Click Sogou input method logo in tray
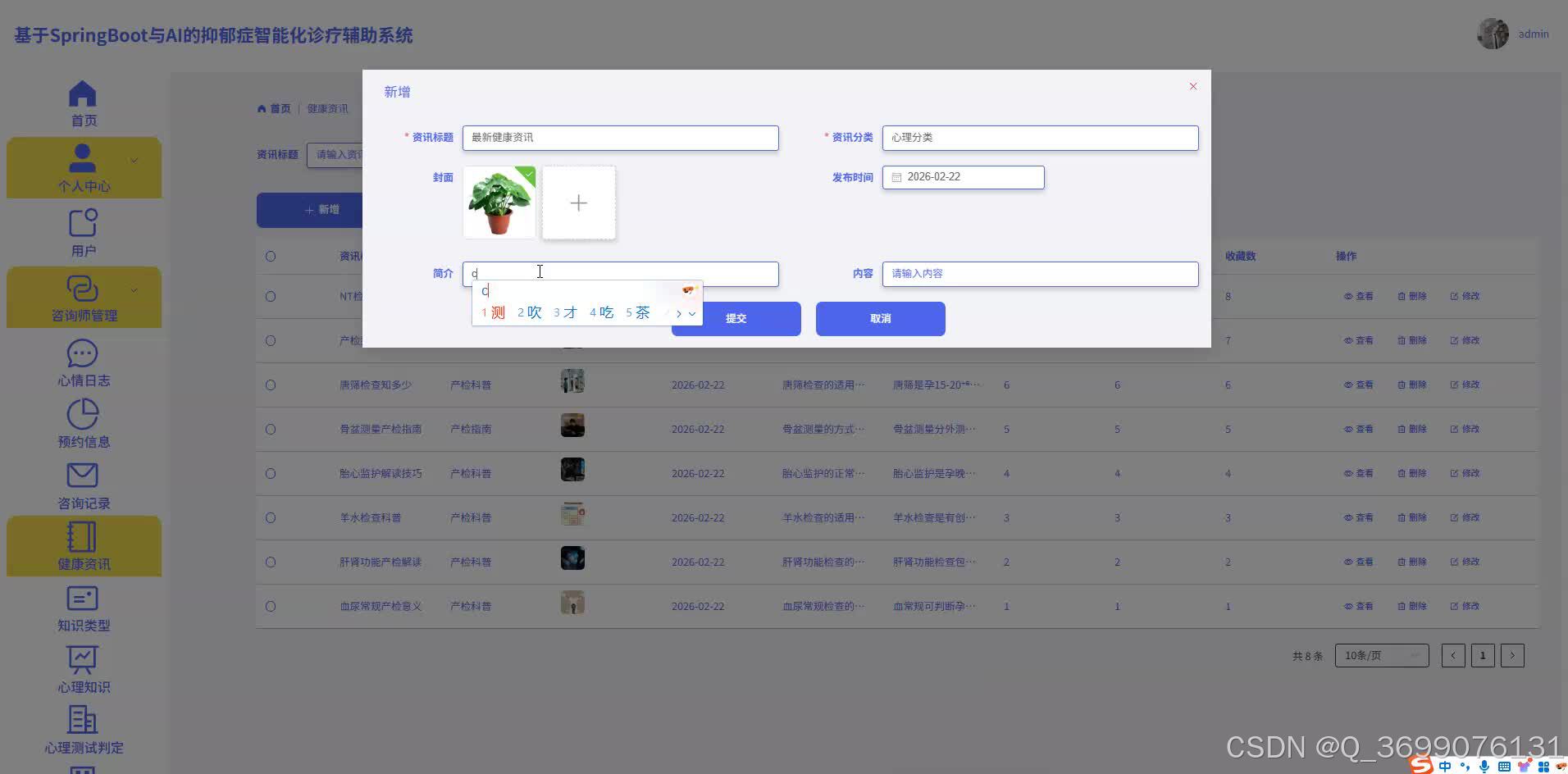Viewport: 1568px width, 774px height. click(x=1421, y=765)
